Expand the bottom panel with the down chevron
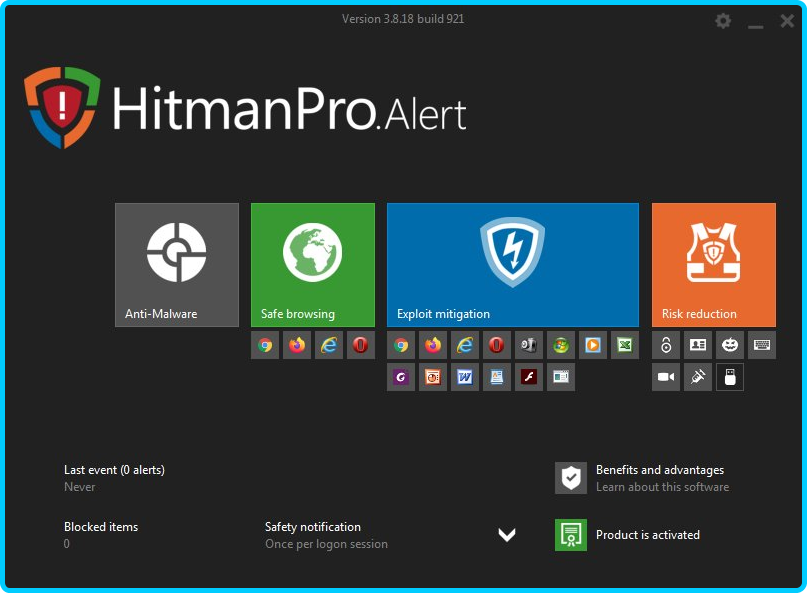 (x=507, y=535)
